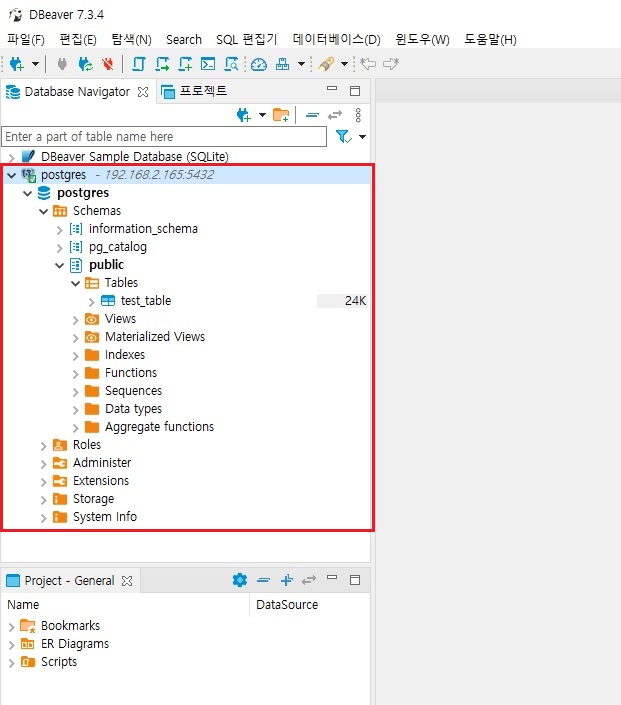This screenshot has width=621, height=705.
Task: Switch to the 프로젝트 tab
Action: click(194, 91)
